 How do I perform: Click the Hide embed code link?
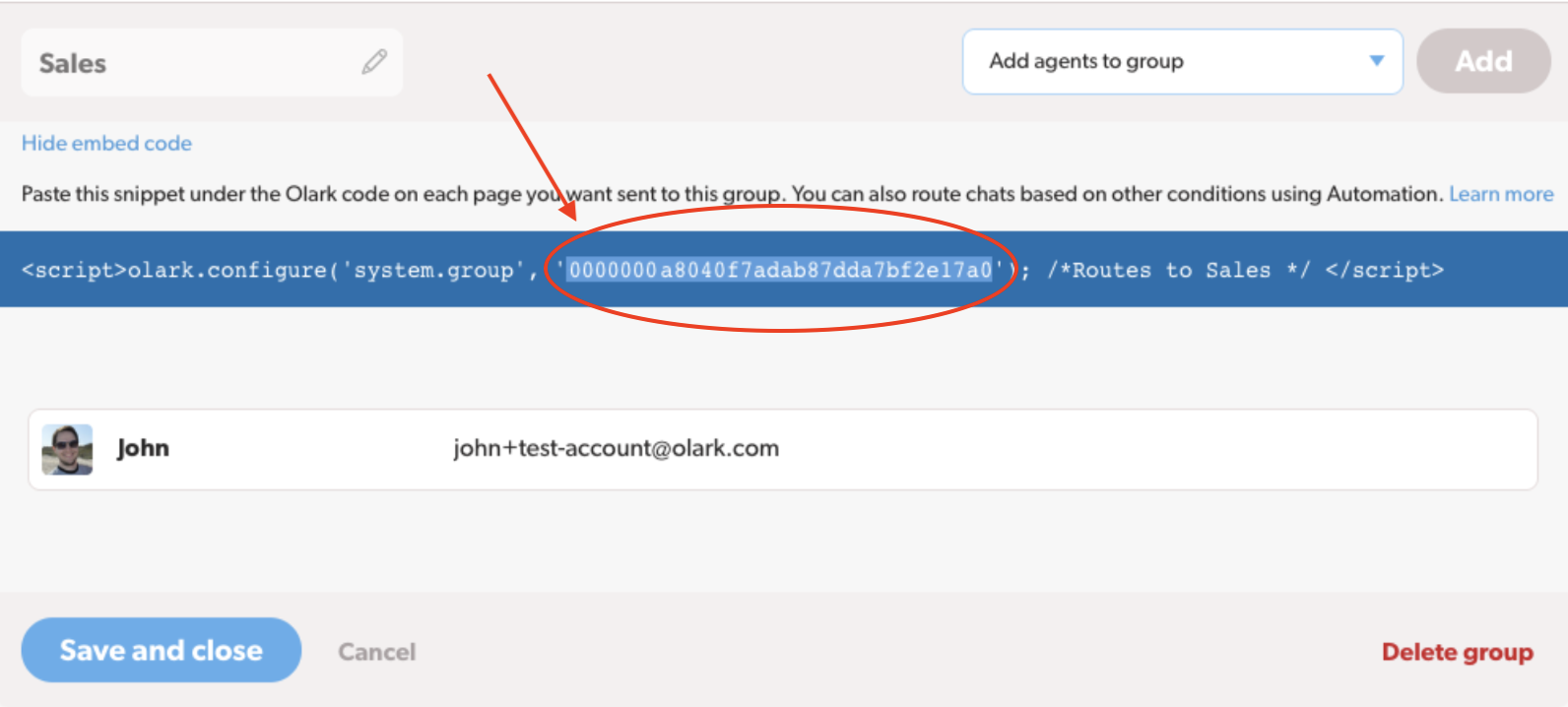[x=106, y=144]
